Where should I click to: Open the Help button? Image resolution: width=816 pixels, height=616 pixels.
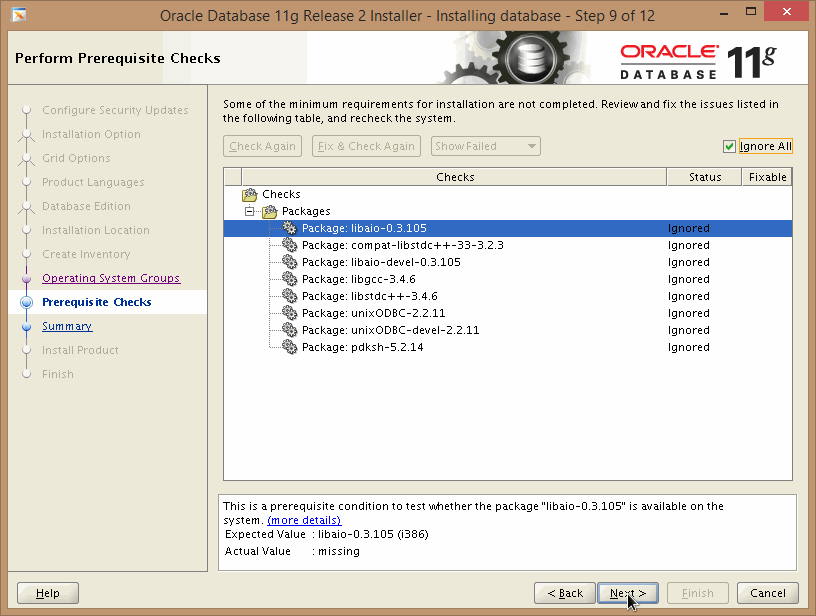click(48, 593)
